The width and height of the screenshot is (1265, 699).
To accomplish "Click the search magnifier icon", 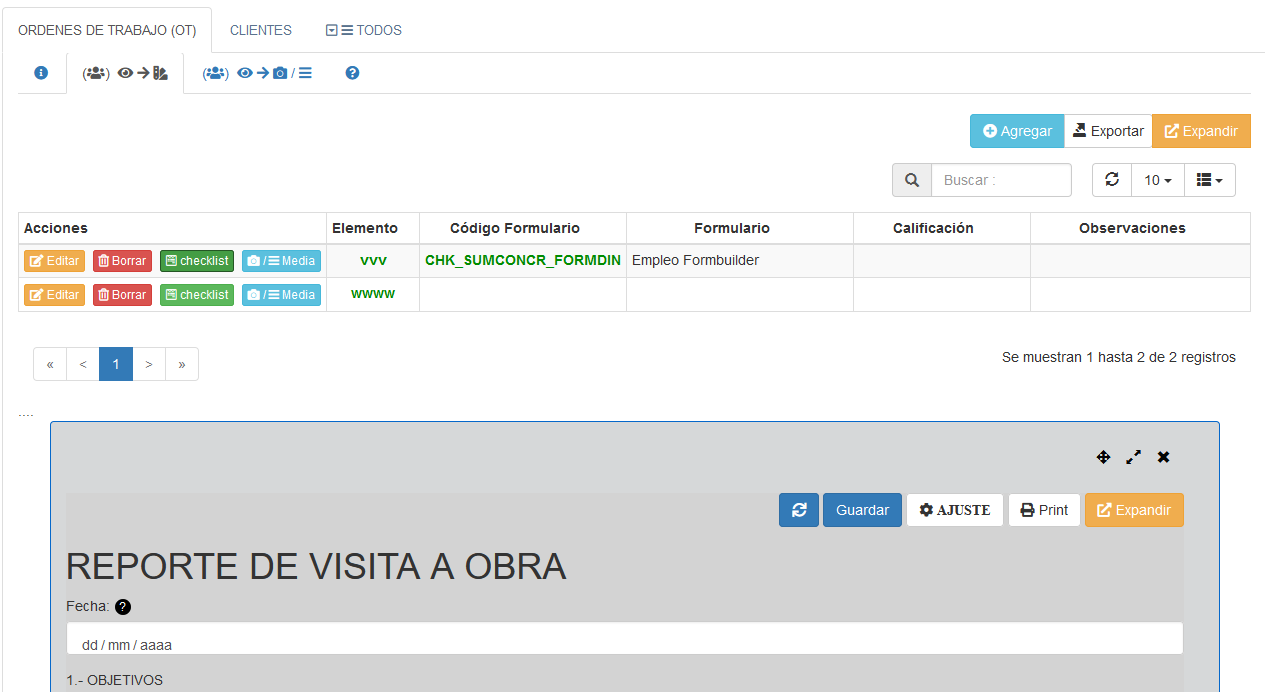I will click(x=911, y=180).
